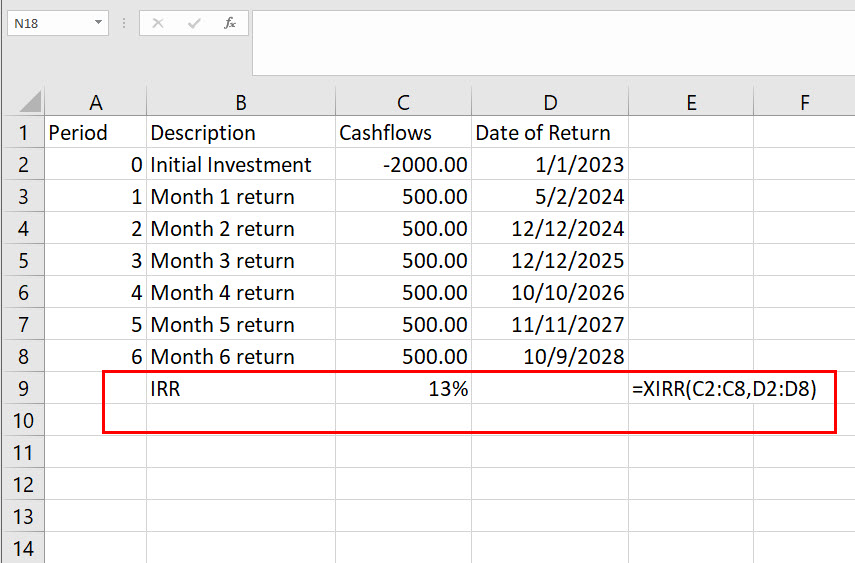Select row 9 header
The height and width of the screenshot is (563, 855).
(23, 389)
